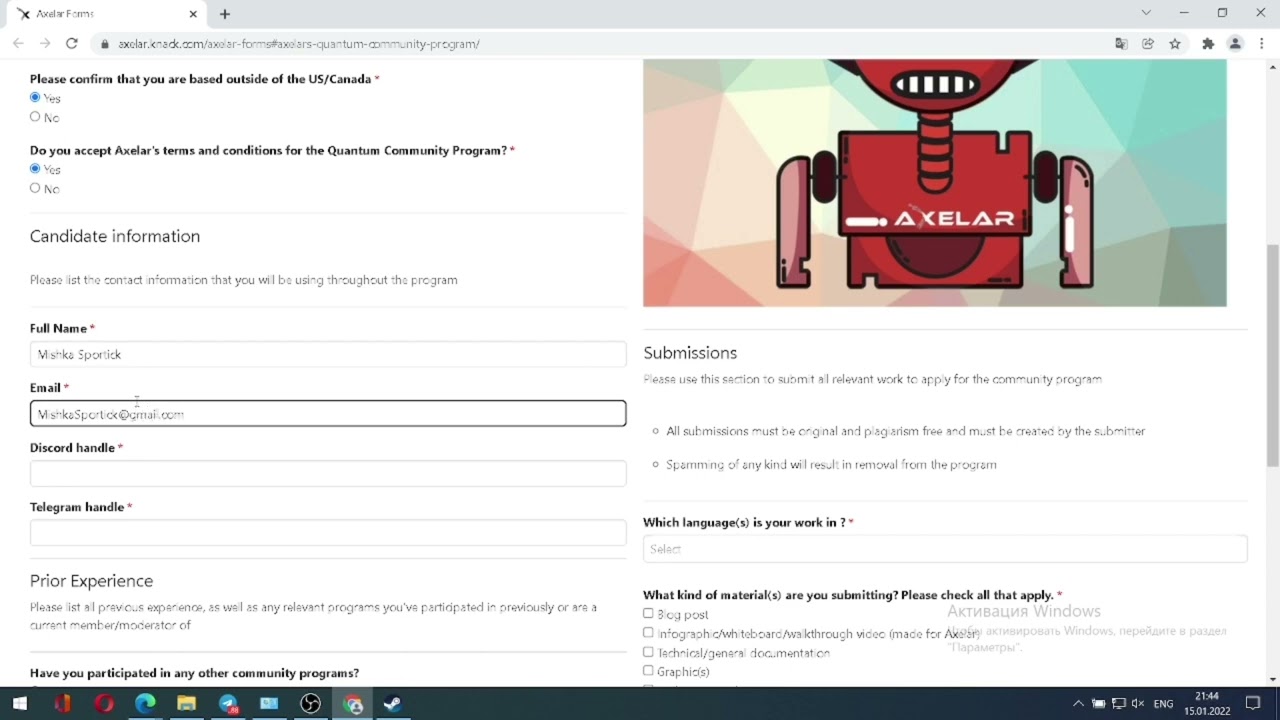Click the network tray icon
1280x720 pixels.
click(x=1118, y=703)
